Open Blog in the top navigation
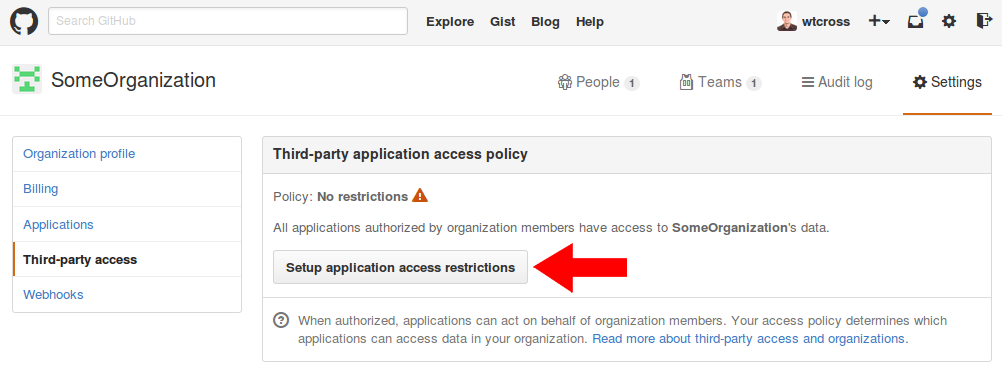The height and width of the screenshot is (371, 1002). 545,22
